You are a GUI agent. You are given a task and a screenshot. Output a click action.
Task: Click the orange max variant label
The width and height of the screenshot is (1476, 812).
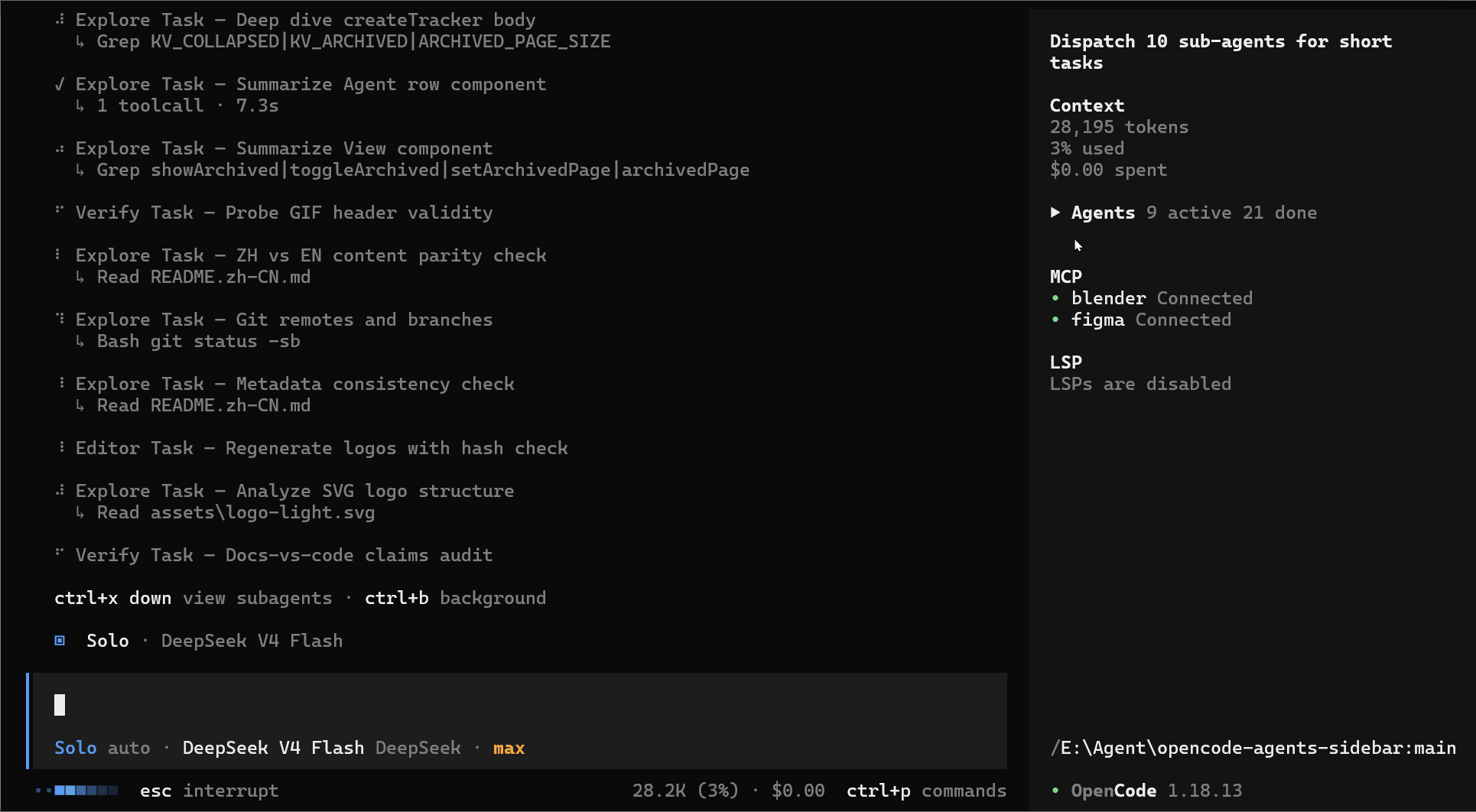509,748
